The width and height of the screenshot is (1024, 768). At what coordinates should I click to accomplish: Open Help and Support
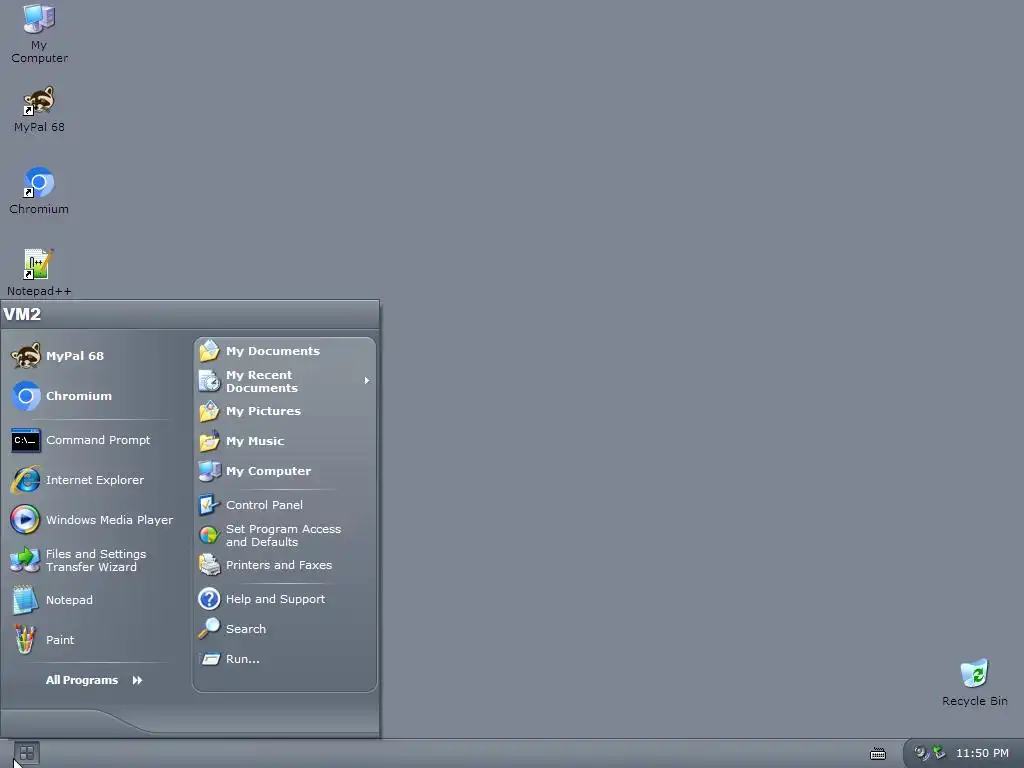click(285, 599)
